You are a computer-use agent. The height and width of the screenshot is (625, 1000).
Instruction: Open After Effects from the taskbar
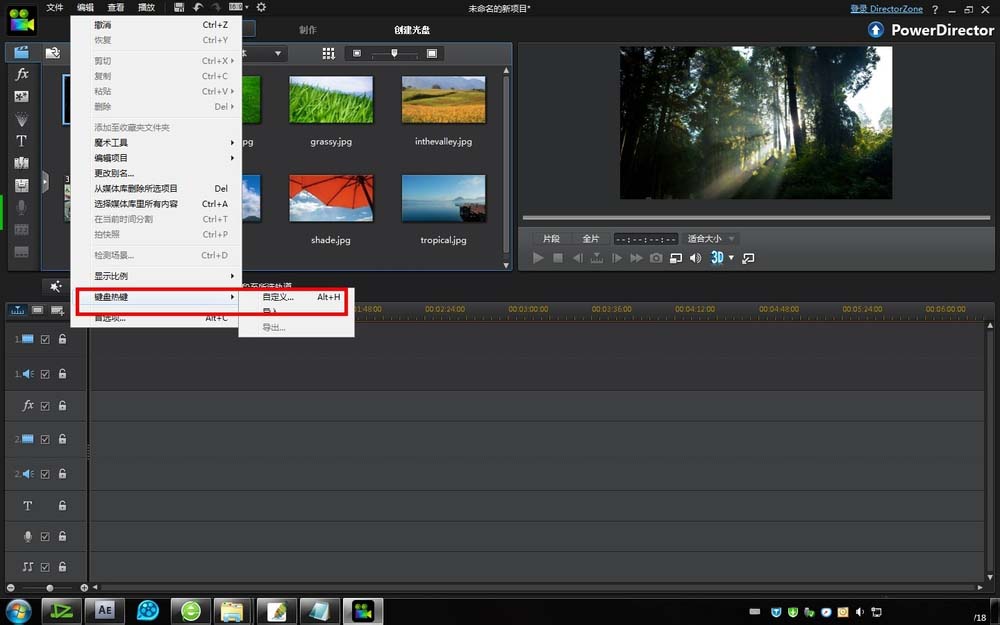(104, 610)
